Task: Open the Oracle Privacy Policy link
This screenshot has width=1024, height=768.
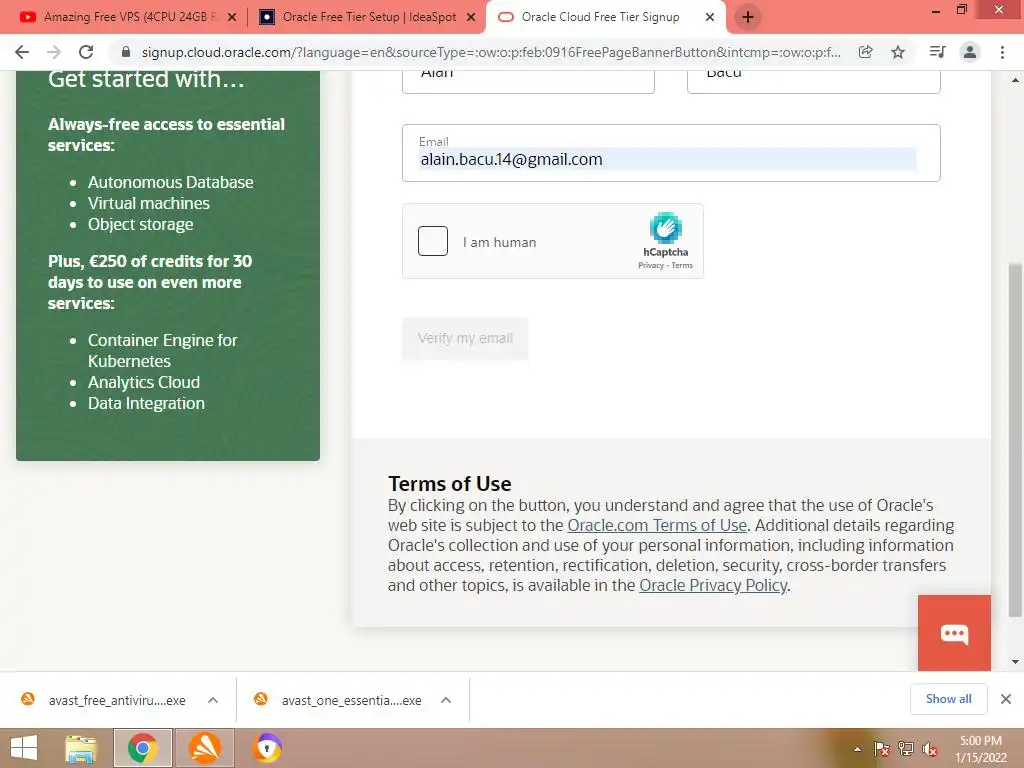Action: [x=712, y=586]
